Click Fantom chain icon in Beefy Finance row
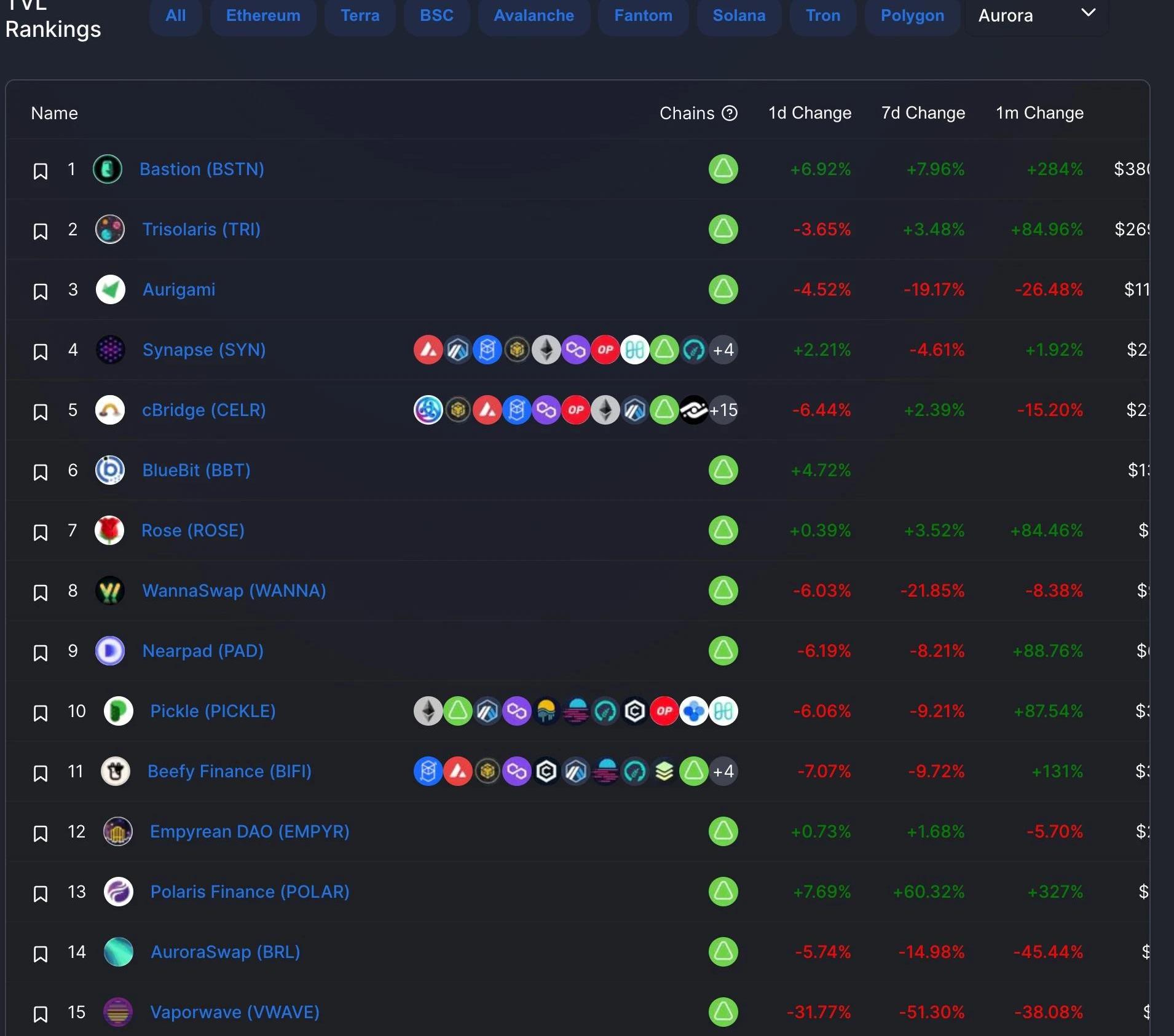 (428, 771)
